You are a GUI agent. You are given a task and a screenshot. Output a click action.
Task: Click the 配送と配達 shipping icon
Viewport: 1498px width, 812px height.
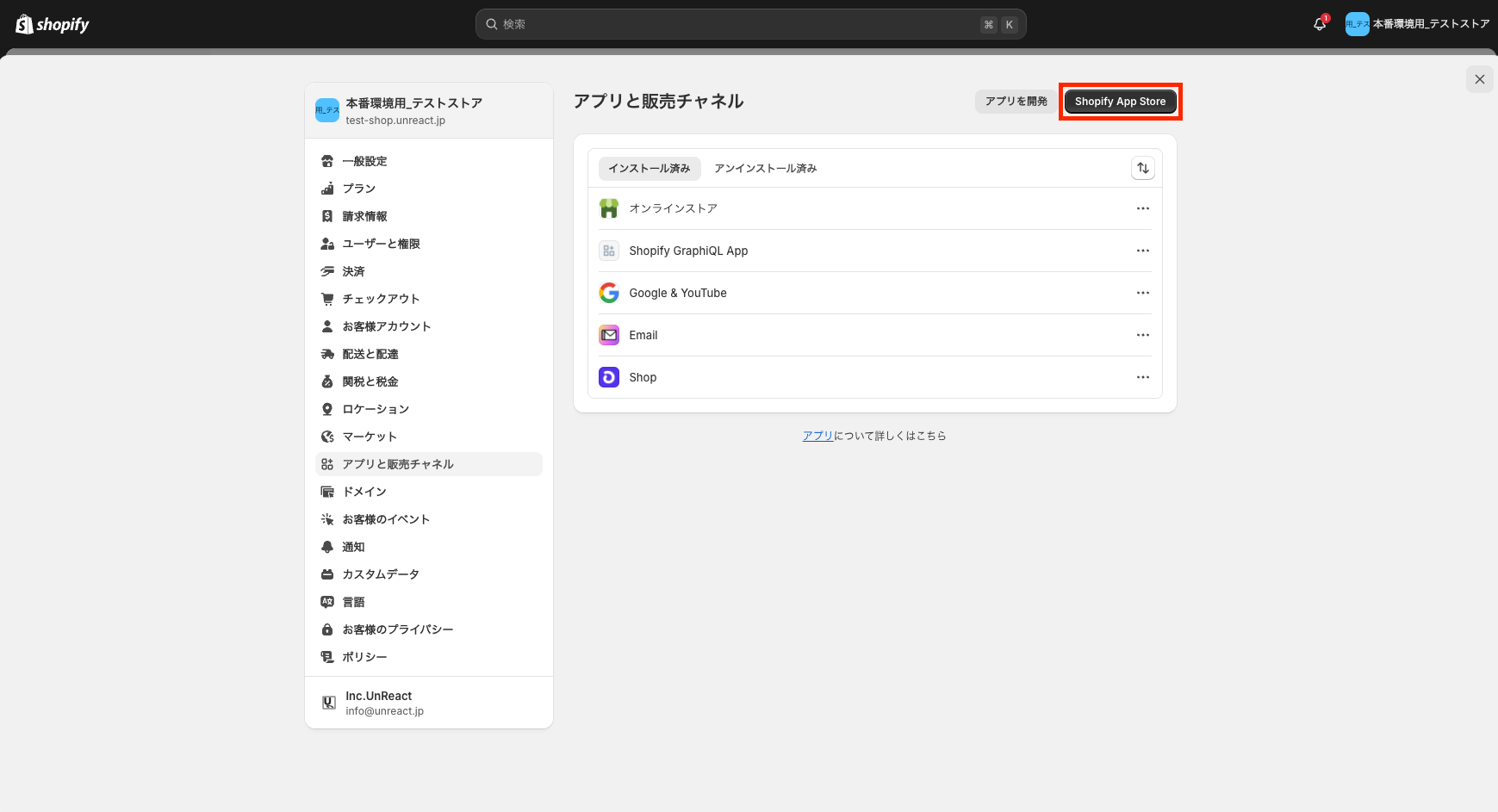[x=327, y=353]
